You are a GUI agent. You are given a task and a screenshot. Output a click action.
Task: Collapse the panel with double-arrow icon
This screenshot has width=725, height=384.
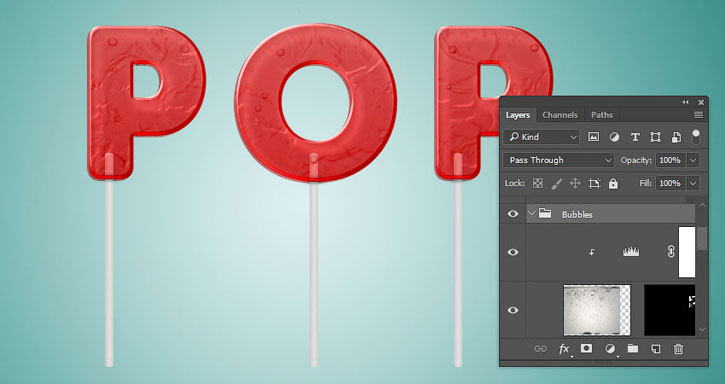(685, 102)
